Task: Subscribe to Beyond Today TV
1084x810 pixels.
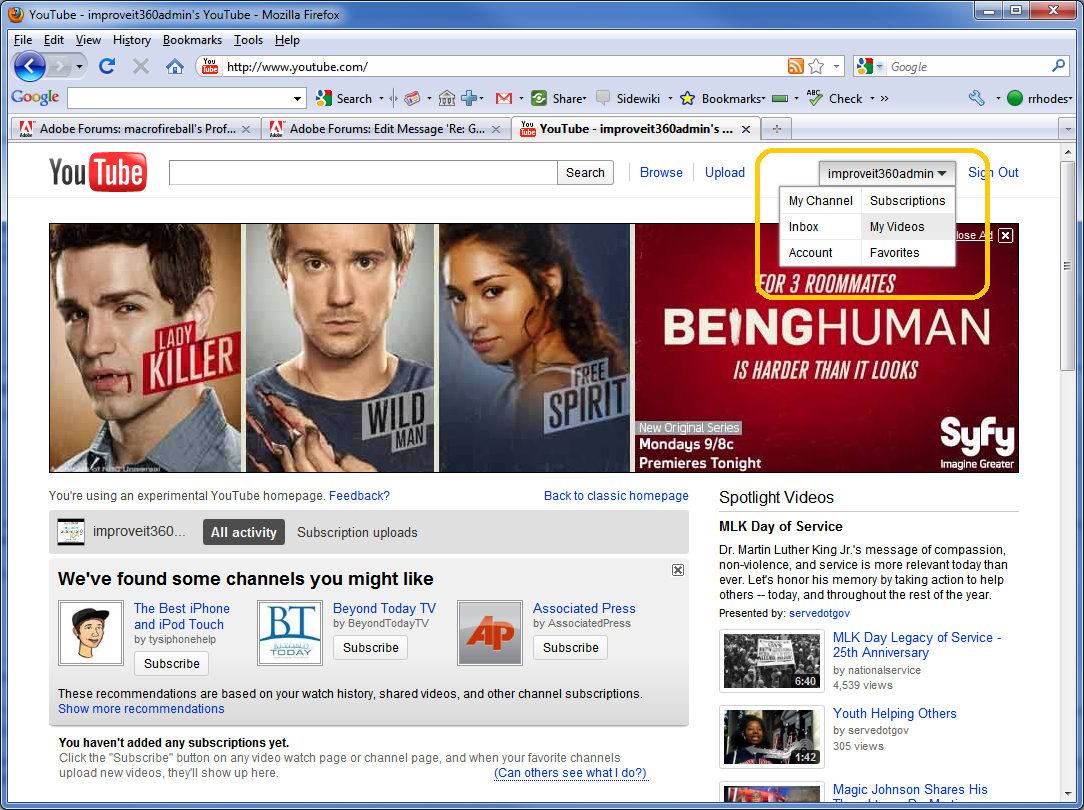Action: tap(371, 648)
